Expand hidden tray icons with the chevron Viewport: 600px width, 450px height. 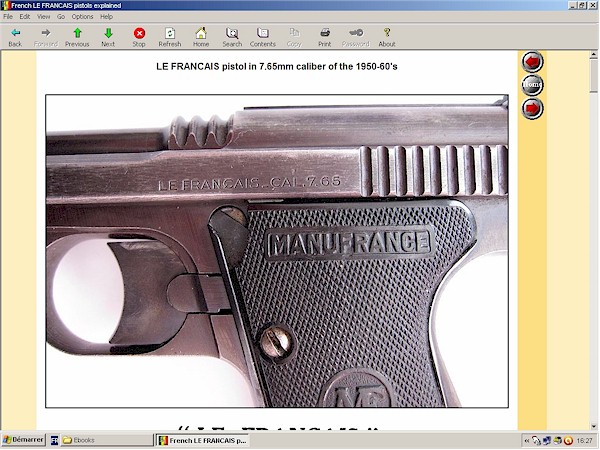(527, 440)
